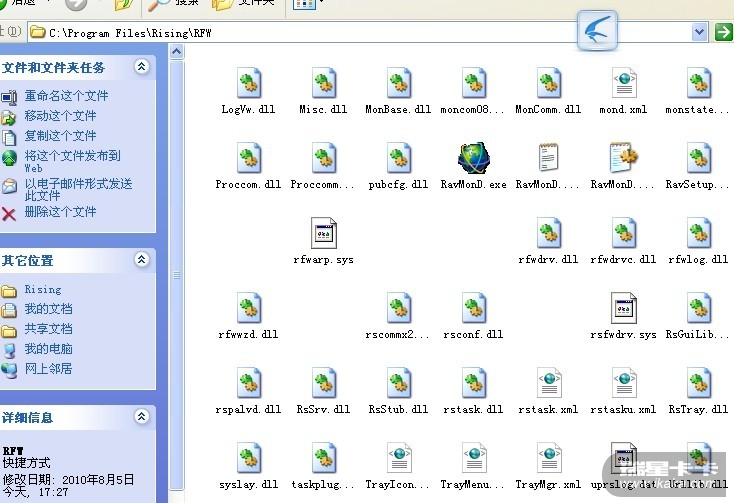Collapse the 其它位置 panel
734x503 pixels.
(x=141, y=260)
